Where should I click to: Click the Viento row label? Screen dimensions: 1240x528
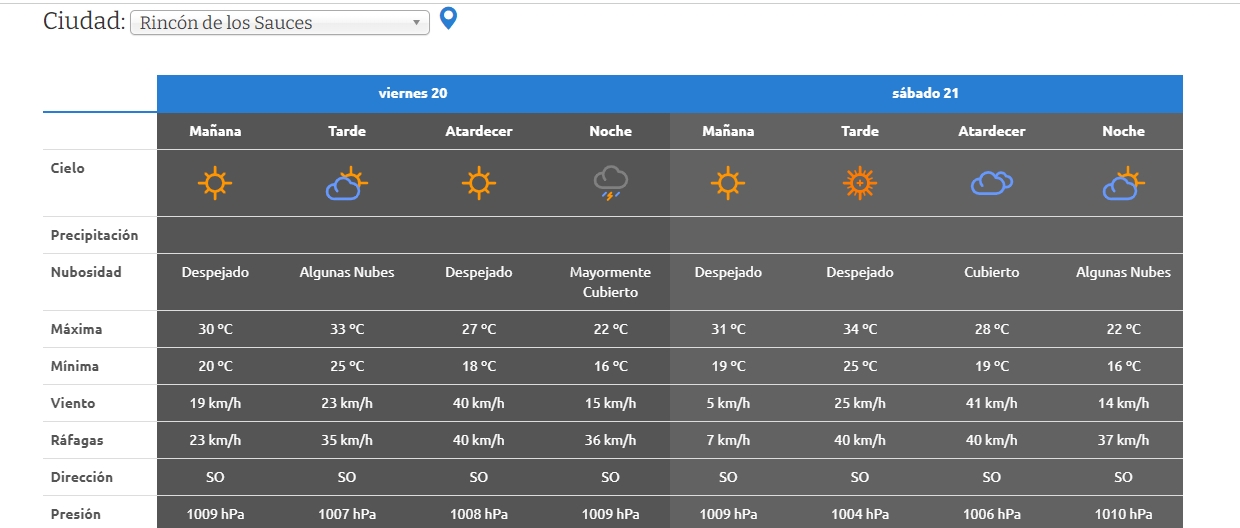click(73, 403)
